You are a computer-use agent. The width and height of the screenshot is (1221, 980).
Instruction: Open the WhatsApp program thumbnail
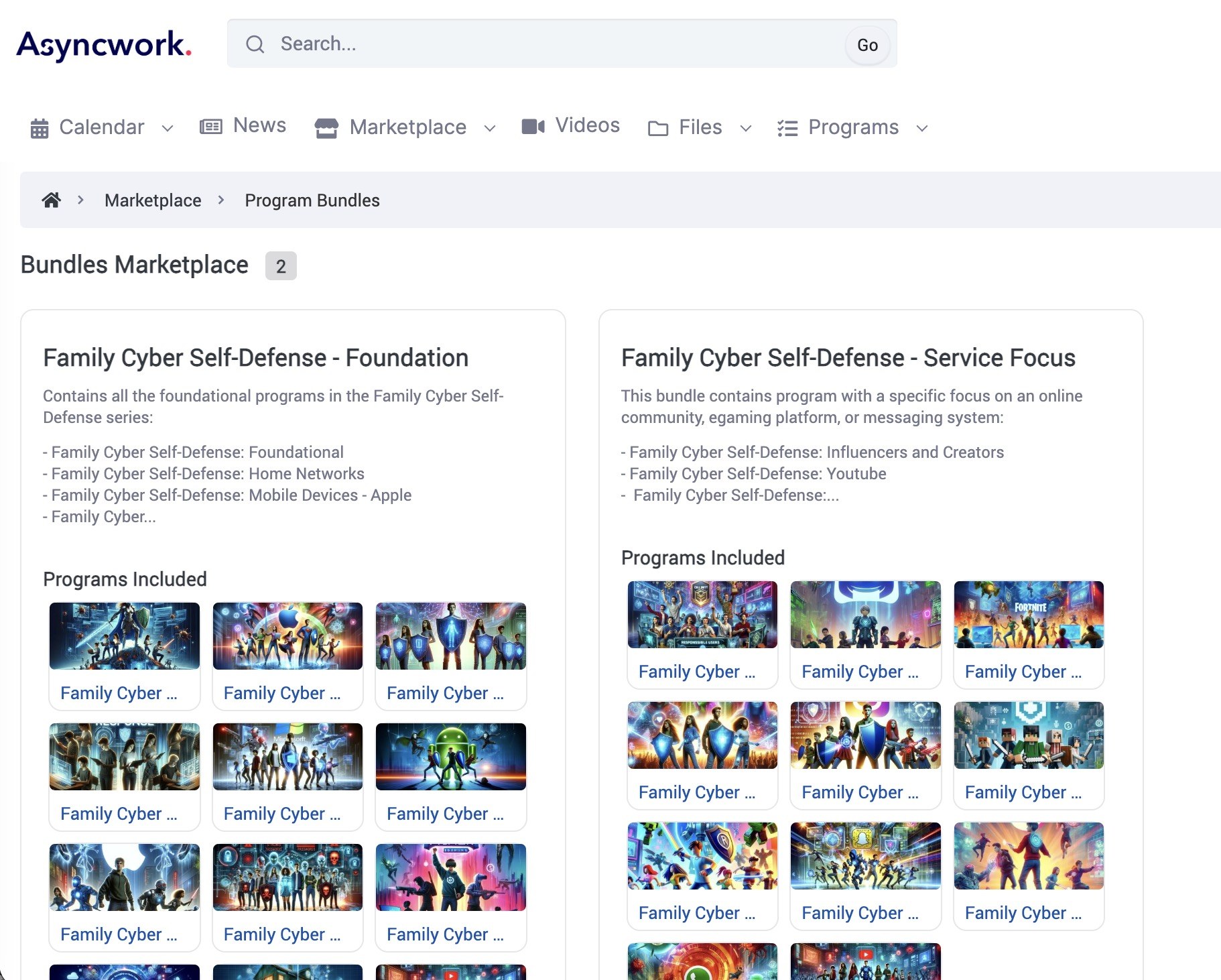[x=702, y=961]
